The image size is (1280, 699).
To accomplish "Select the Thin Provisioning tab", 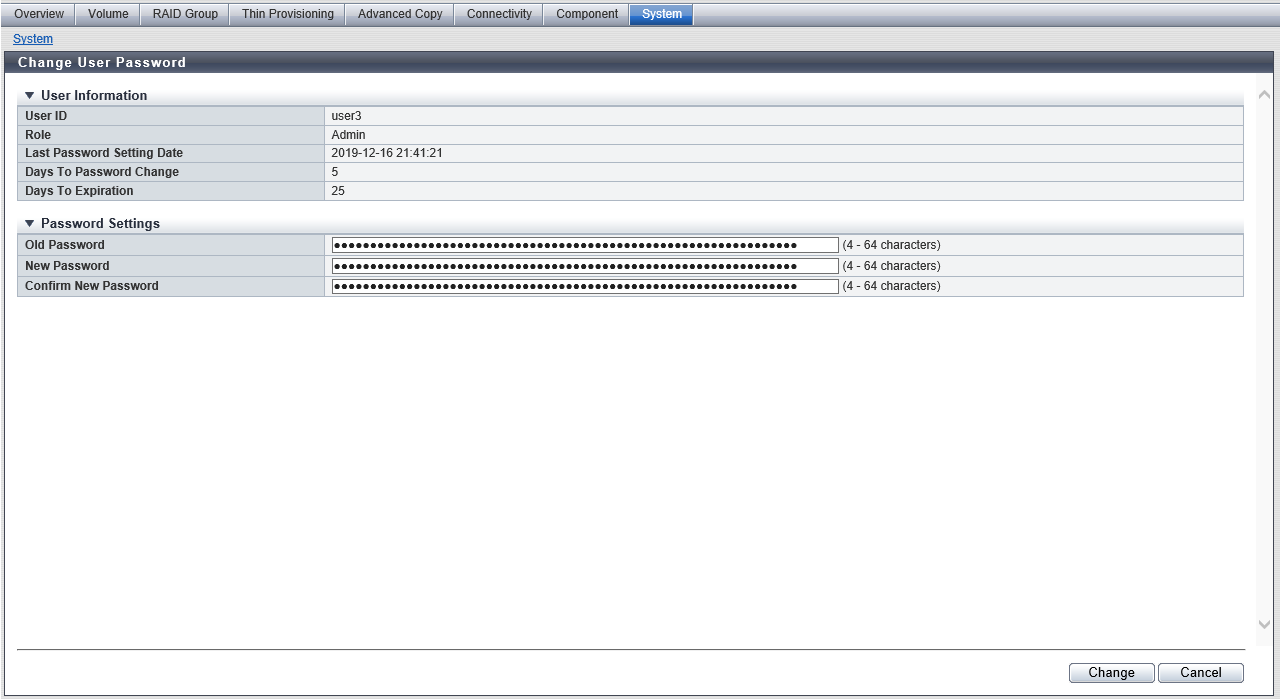I will click(288, 14).
